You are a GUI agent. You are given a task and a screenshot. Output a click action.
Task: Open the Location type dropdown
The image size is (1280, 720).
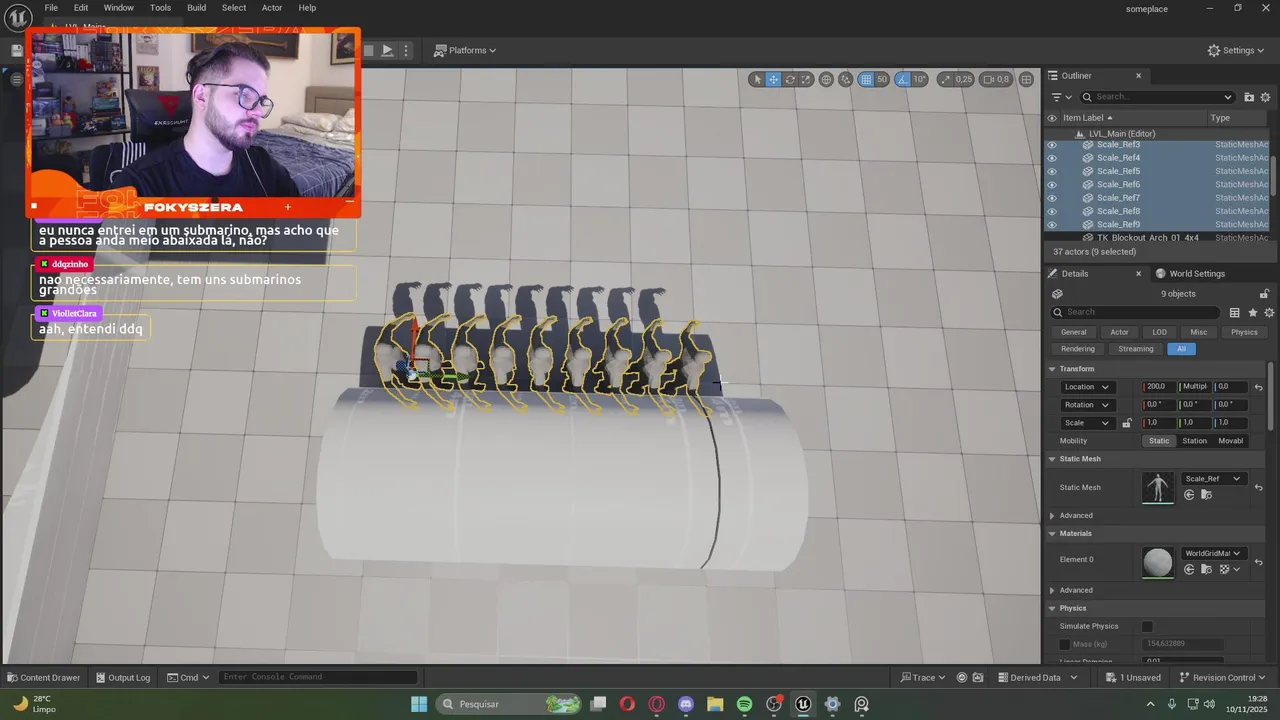(x=1087, y=387)
